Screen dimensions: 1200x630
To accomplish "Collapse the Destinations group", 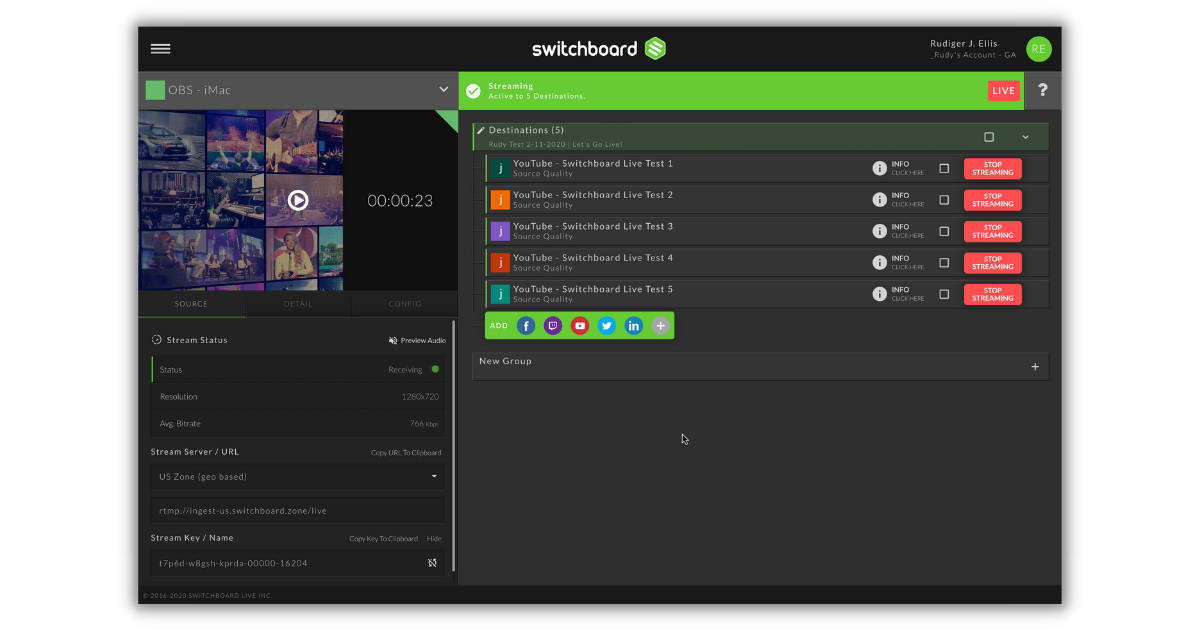I will coord(1024,135).
